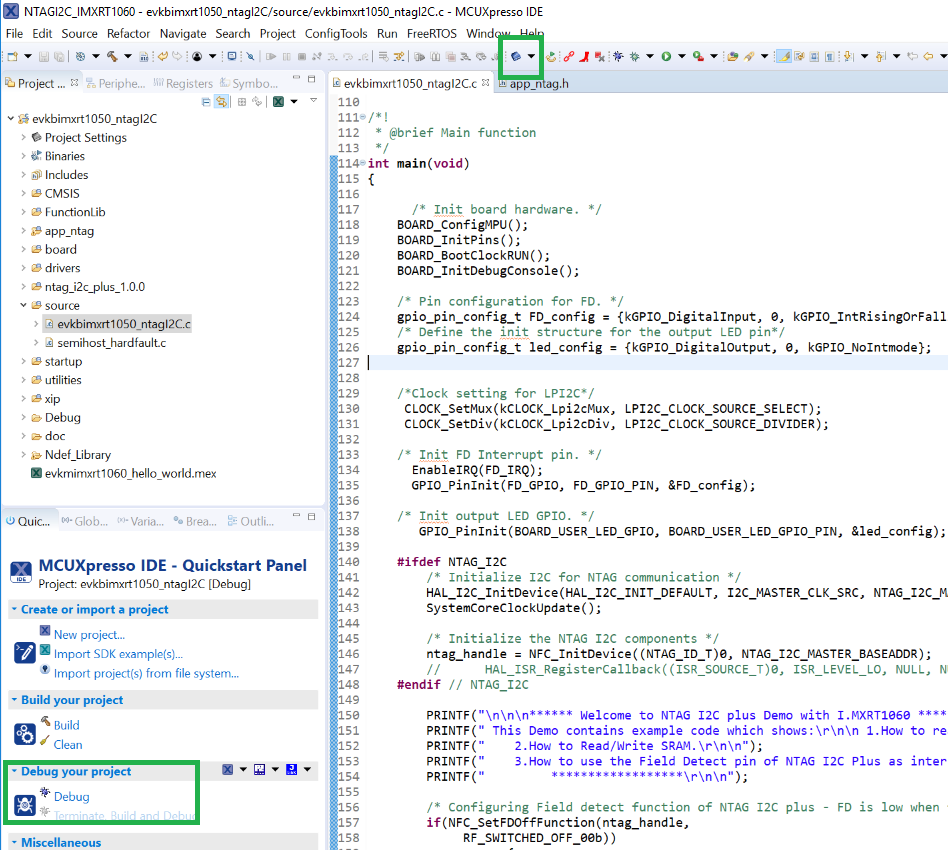The width and height of the screenshot is (948, 850).
Task: Toggle Mark Occurrences highlighter in toolbar
Action: [x=784, y=56]
